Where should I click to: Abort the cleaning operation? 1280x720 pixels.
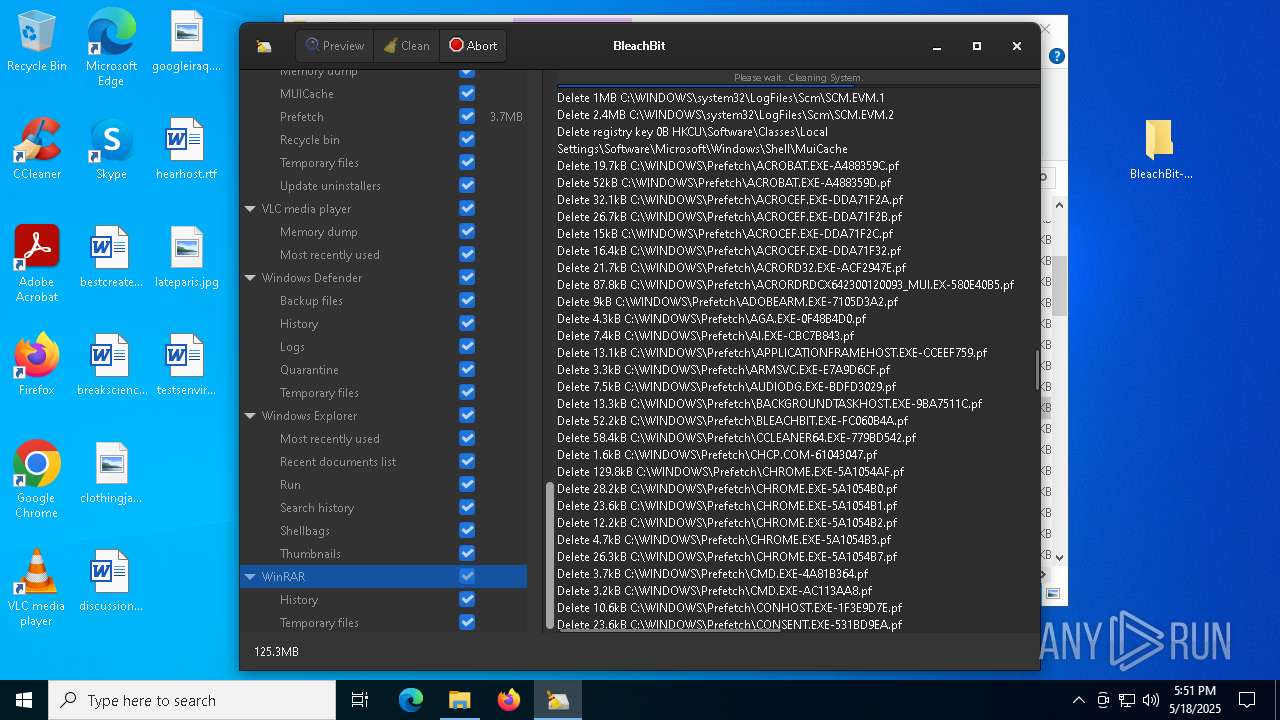tap(472, 46)
